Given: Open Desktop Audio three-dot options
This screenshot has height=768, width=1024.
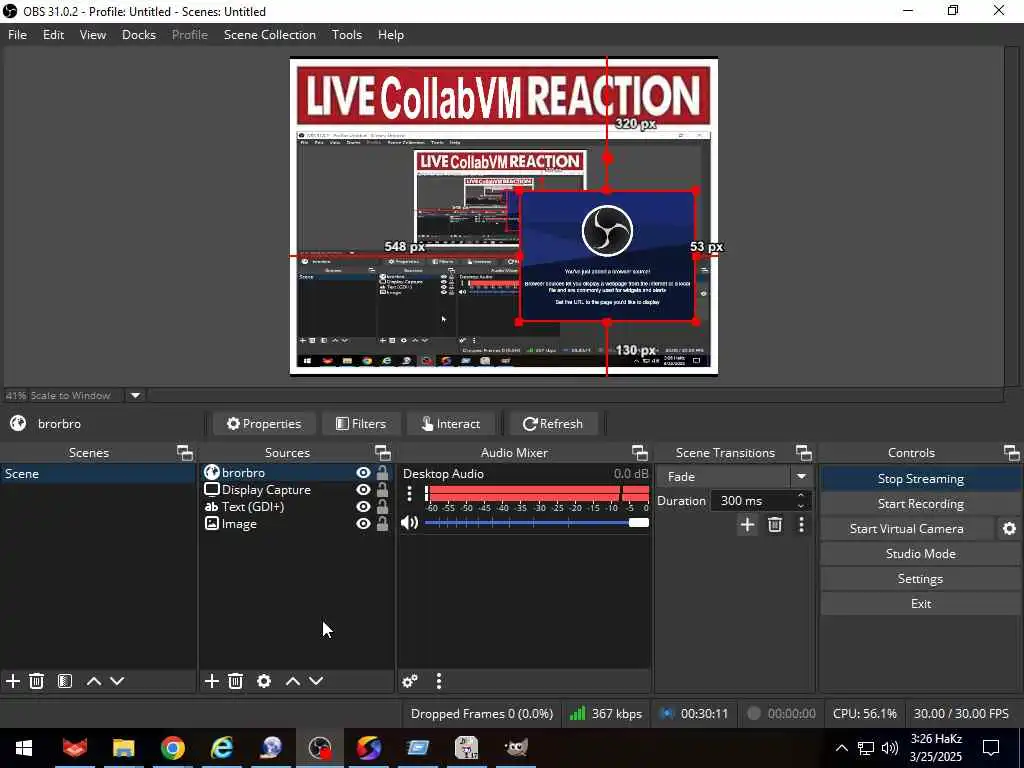Looking at the screenshot, I should click(x=409, y=493).
